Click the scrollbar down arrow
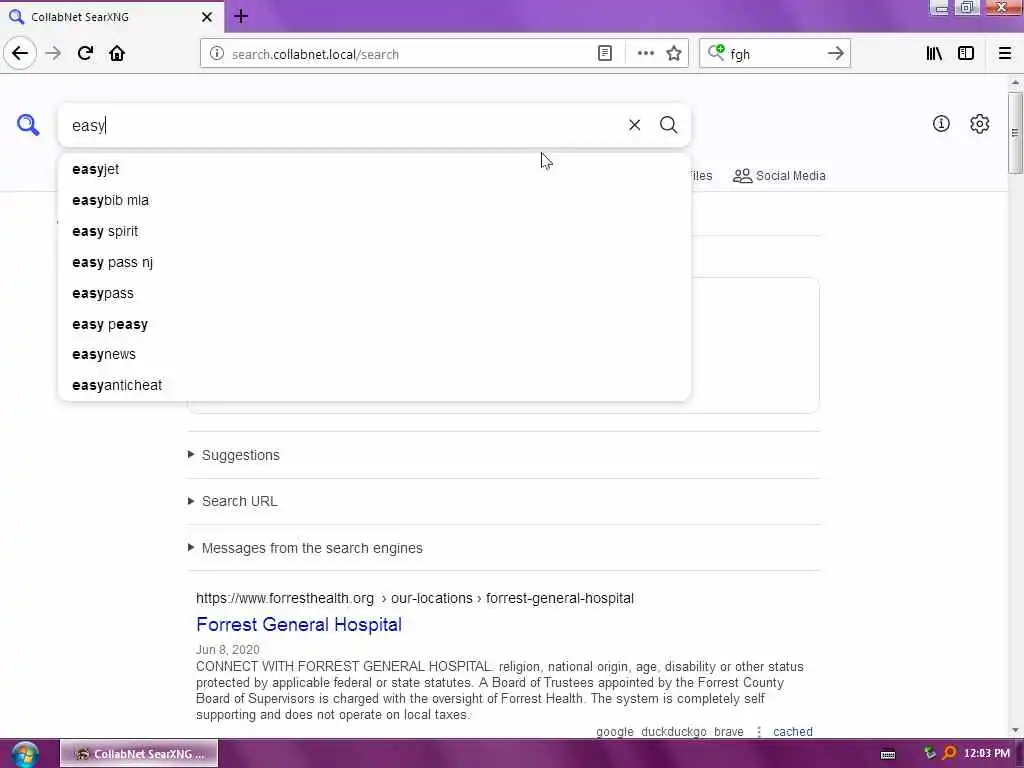Viewport: 1024px width, 768px height. 1014,730
